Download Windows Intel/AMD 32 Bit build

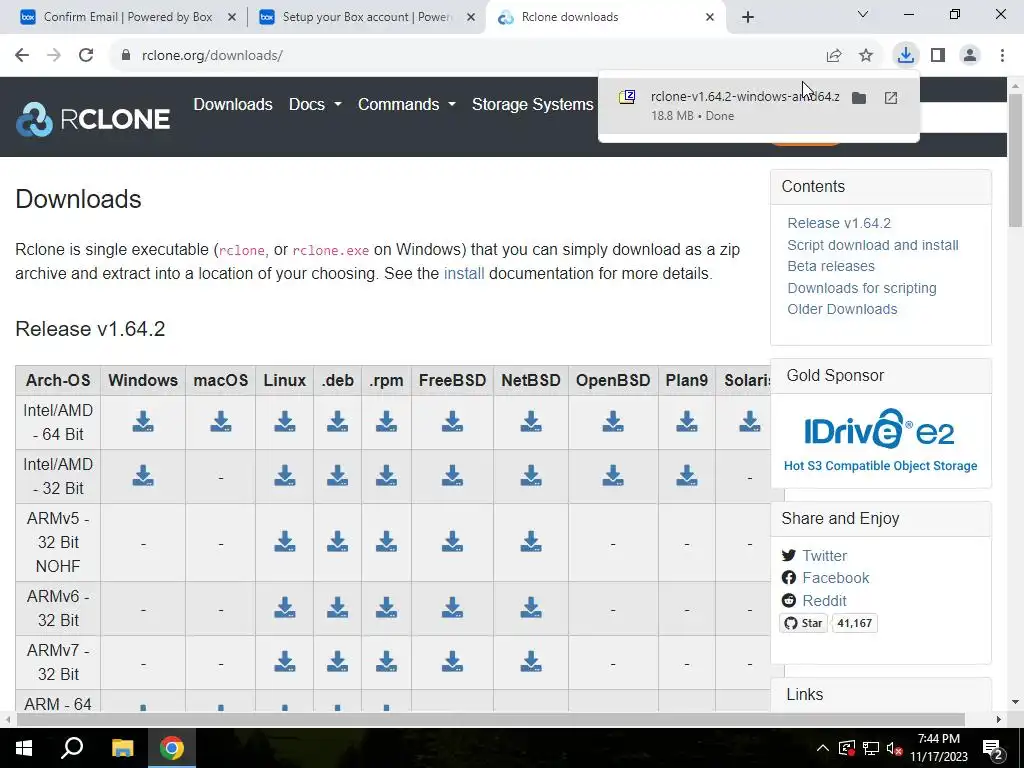point(143,476)
